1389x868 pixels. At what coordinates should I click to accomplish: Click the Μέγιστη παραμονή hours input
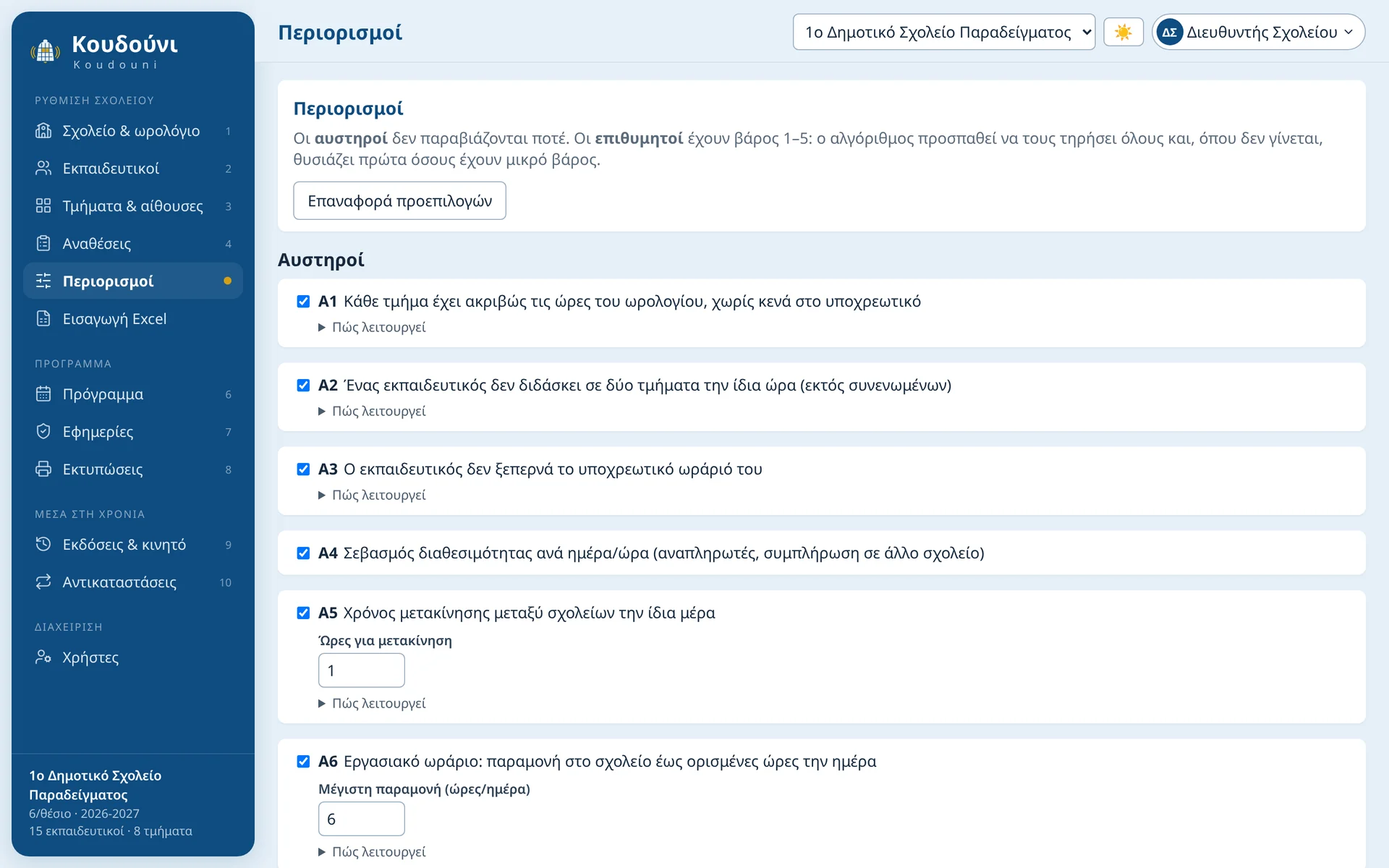362,819
